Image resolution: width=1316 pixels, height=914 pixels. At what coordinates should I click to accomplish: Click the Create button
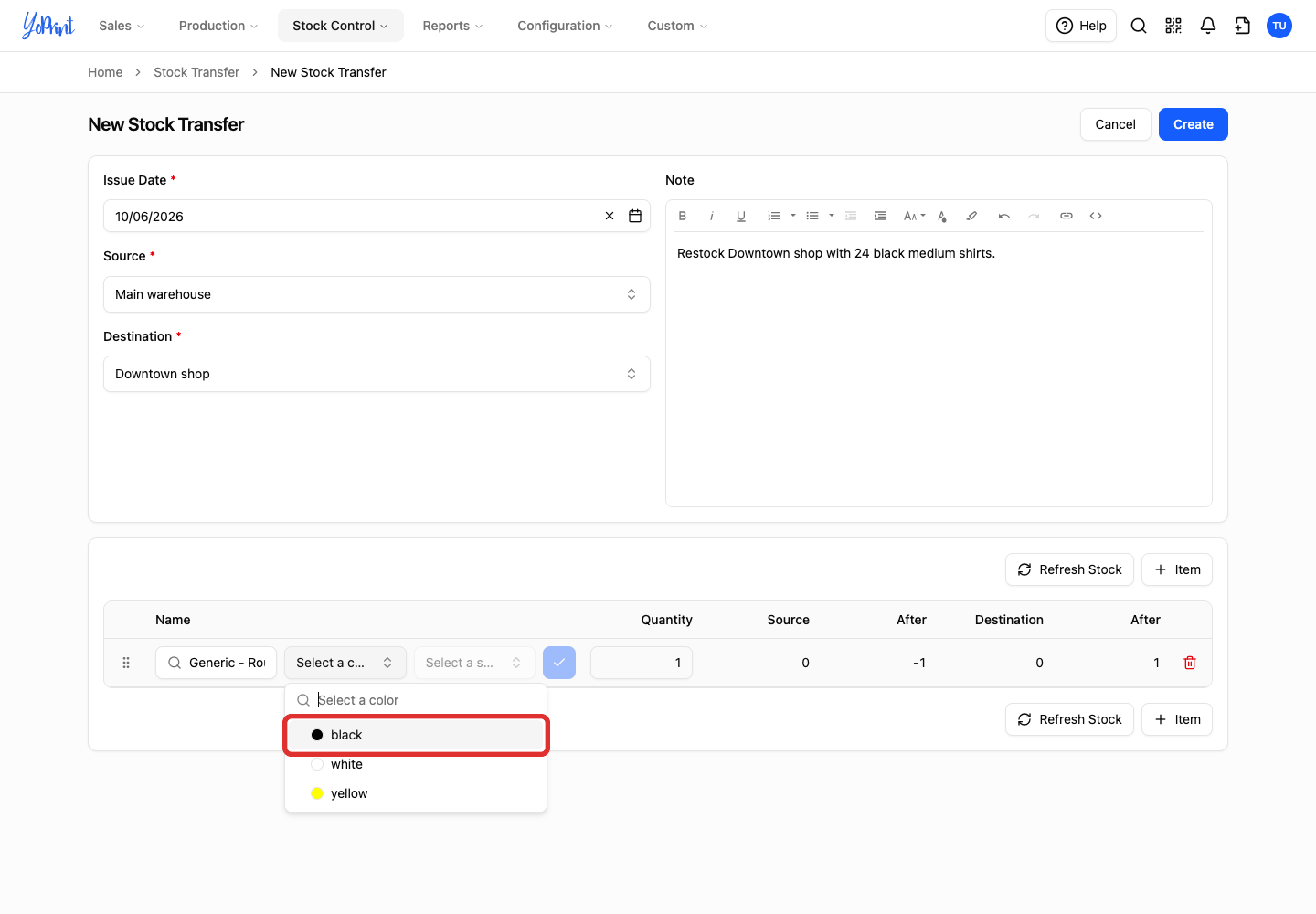[1194, 124]
